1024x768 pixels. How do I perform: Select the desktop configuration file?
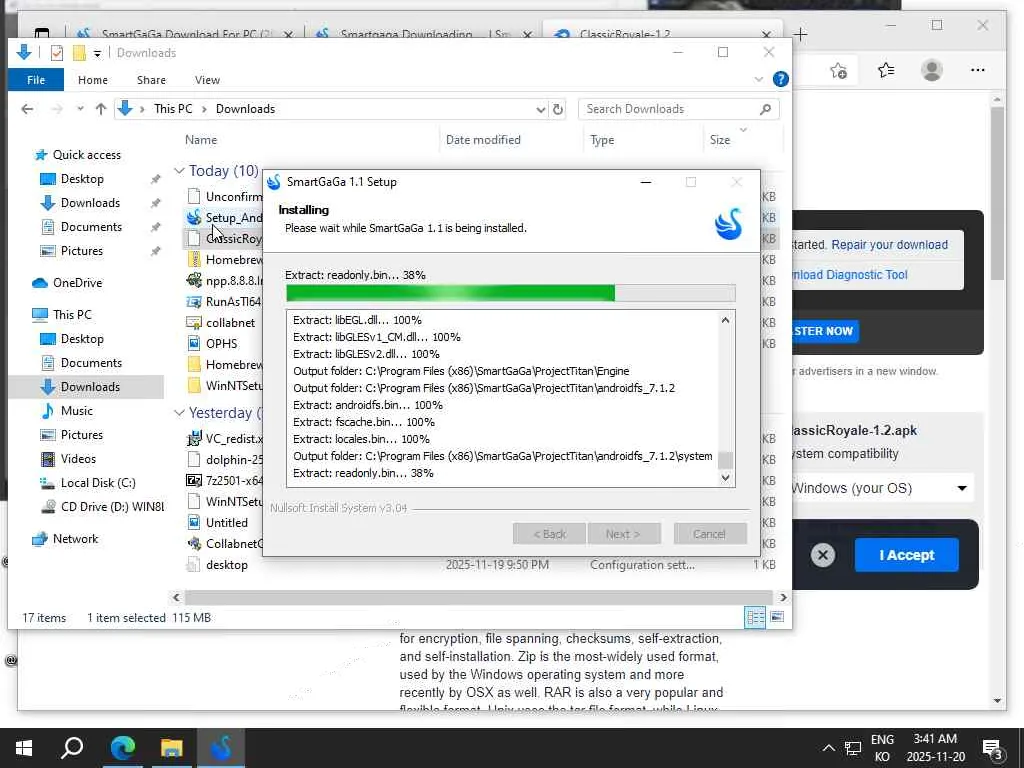coord(226,565)
